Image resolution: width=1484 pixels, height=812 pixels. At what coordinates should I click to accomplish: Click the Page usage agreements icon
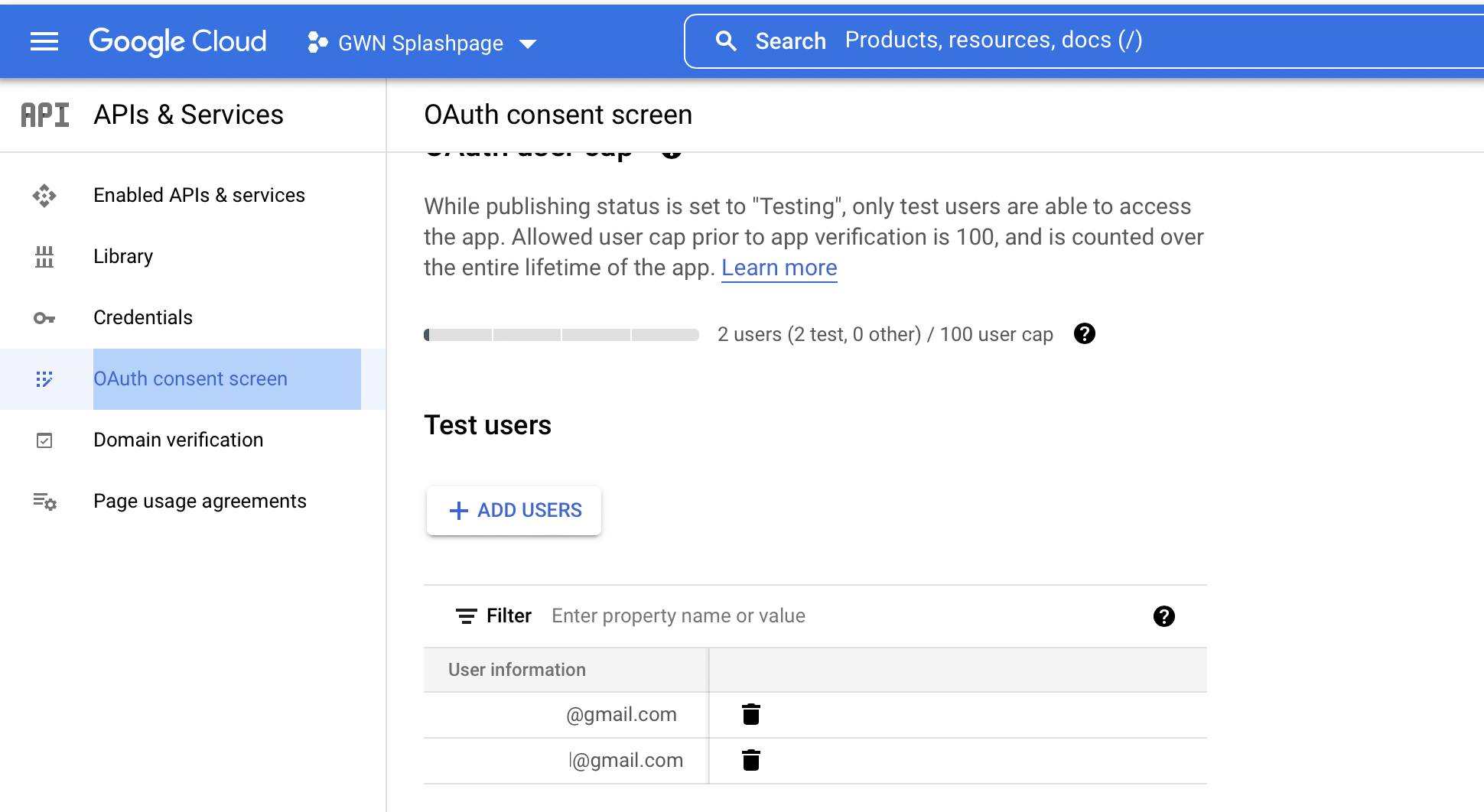(44, 502)
